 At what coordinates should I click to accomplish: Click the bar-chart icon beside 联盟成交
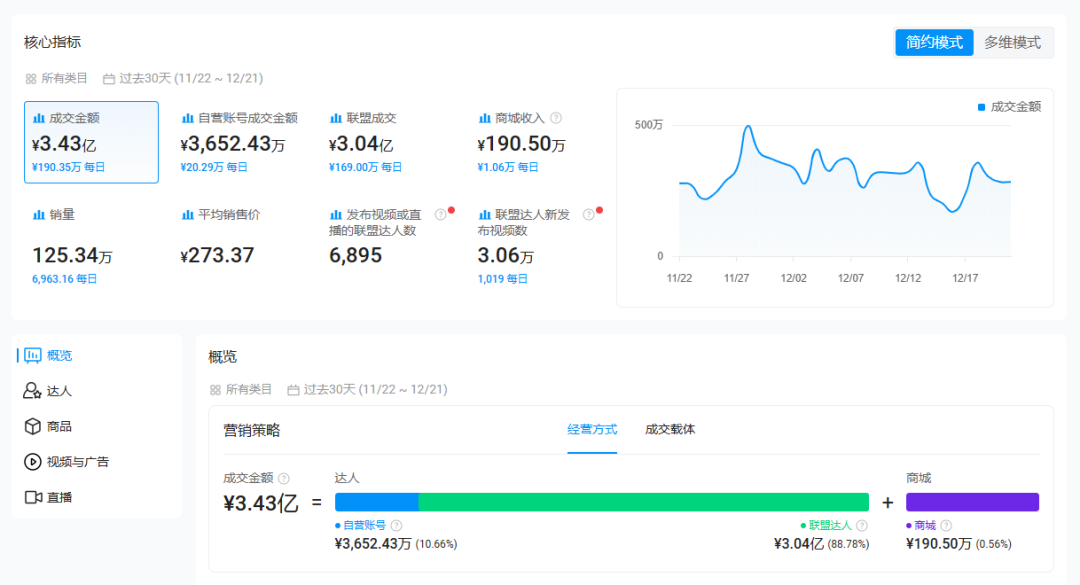click(335, 117)
